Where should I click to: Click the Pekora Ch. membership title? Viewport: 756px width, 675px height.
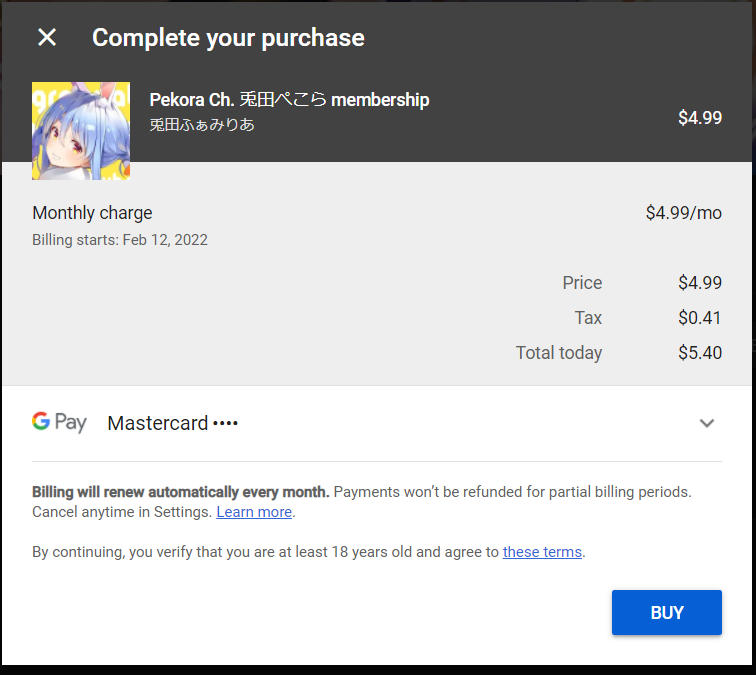[289, 100]
